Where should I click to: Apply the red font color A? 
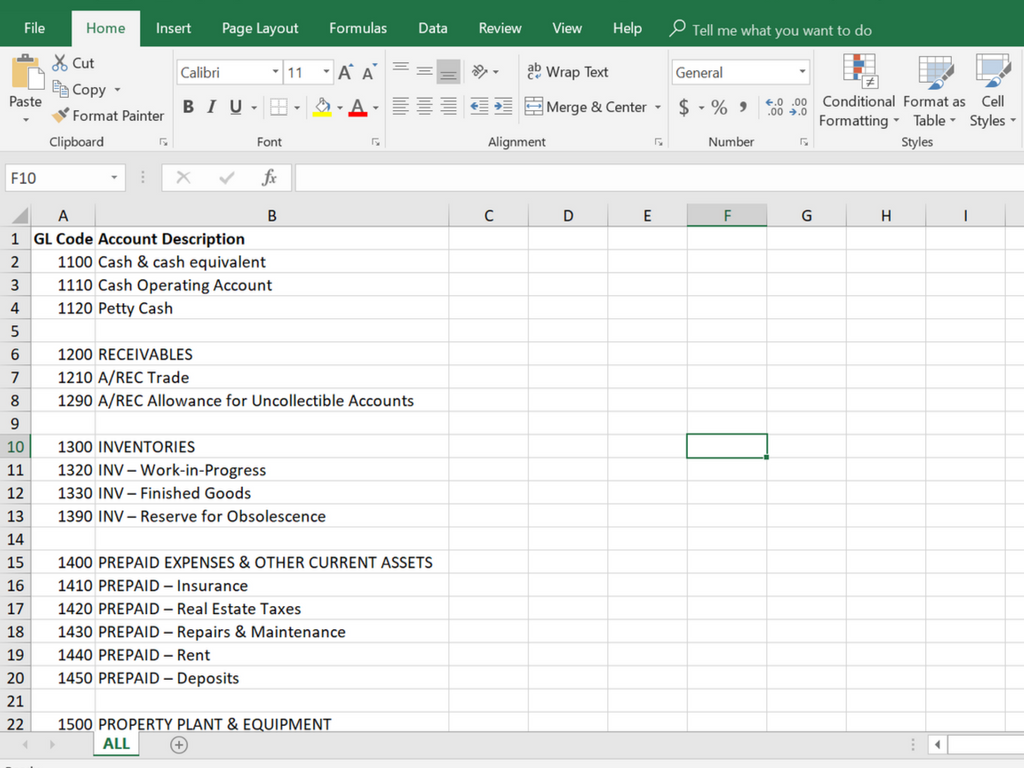coord(357,106)
